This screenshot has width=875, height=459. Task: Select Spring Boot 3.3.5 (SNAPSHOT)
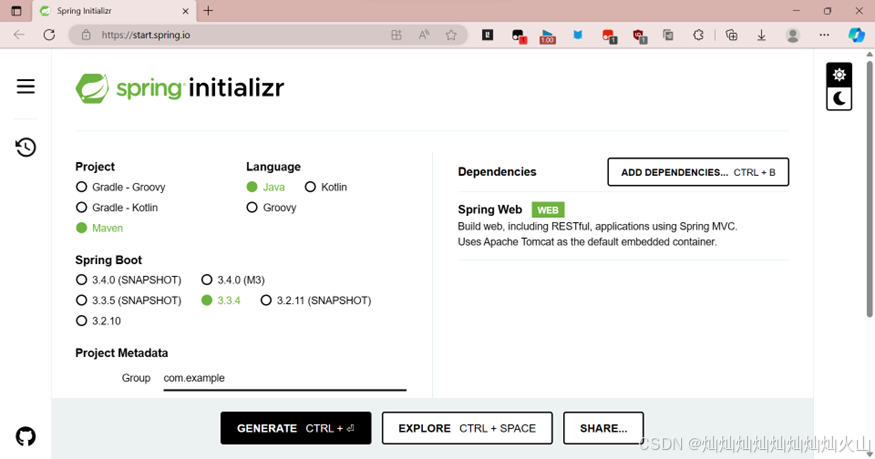[x=128, y=301]
